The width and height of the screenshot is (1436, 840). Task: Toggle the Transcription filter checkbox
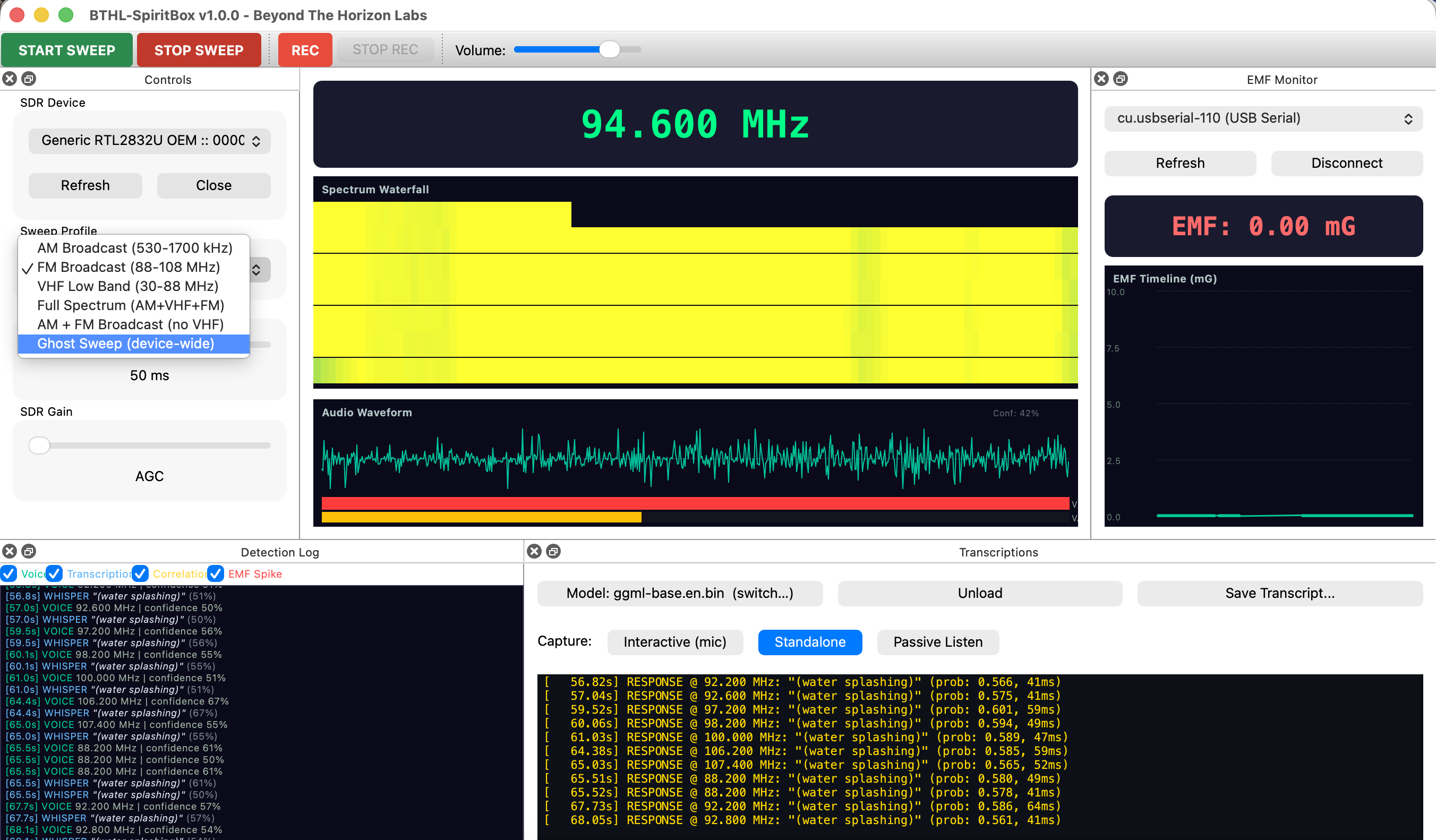pos(55,573)
